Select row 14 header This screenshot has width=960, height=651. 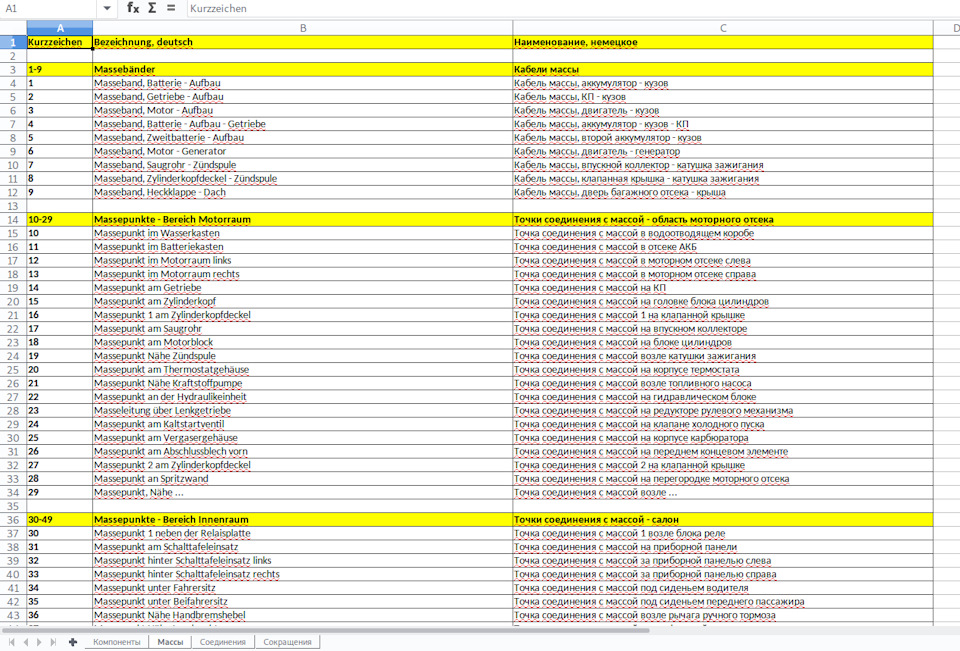click(x=13, y=219)
